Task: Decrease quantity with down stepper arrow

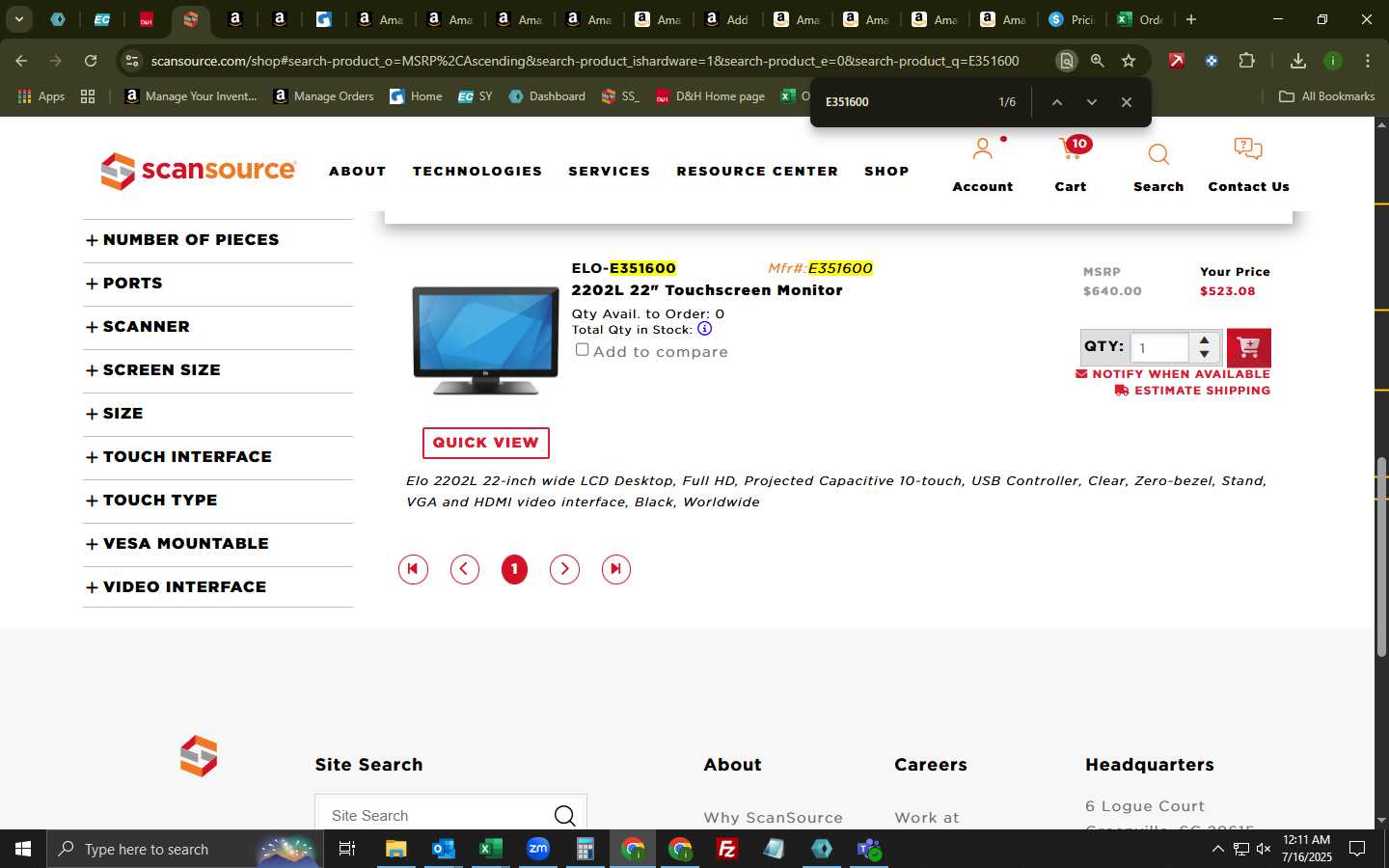Action: coord(1204,355)
